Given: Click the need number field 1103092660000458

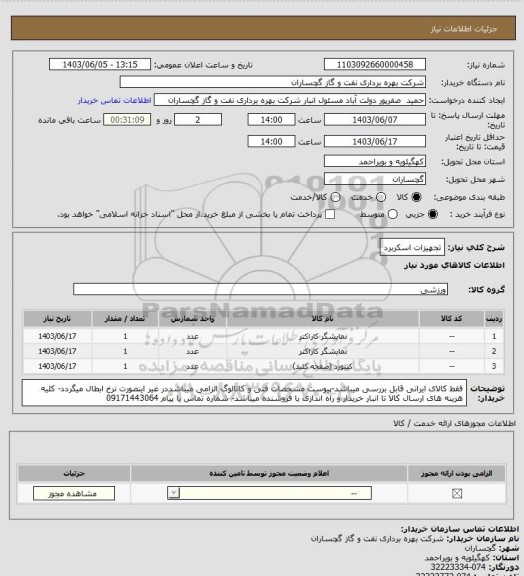Looking at the screenshot, I should [375, 64].
